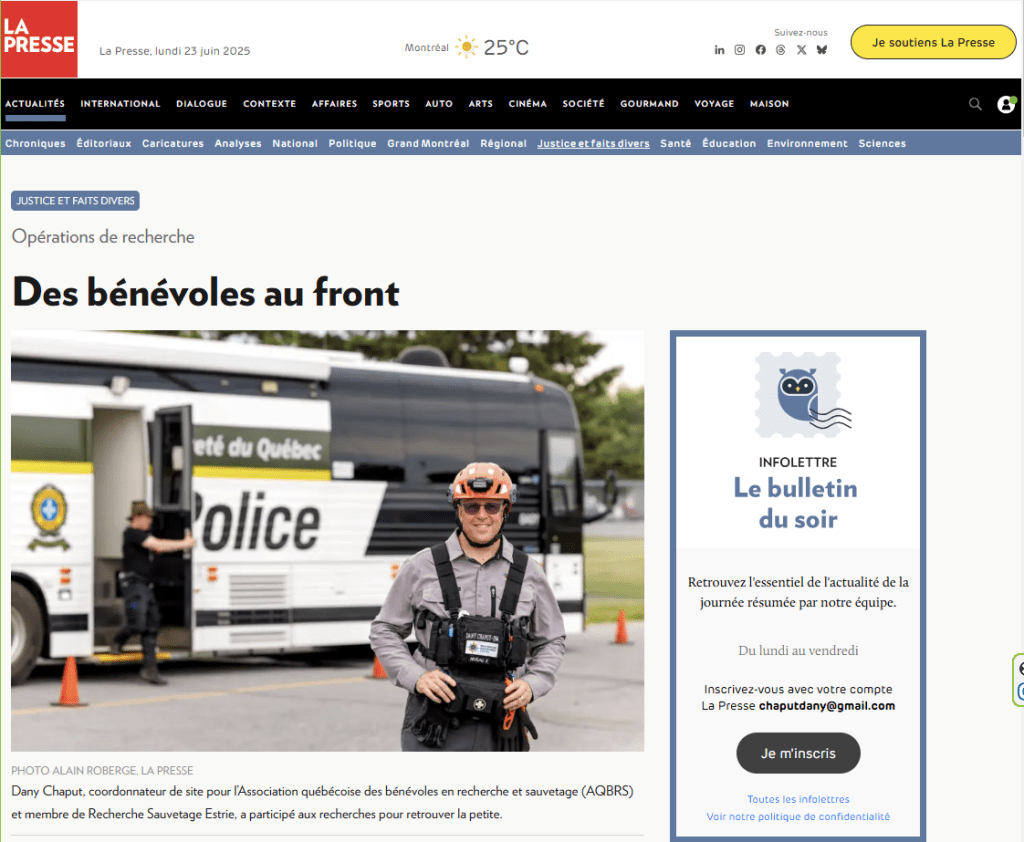This screenshot has width=1024, height=842.
Task: Open the Bluesky butterfly icon
Action: tap(822, 50)
